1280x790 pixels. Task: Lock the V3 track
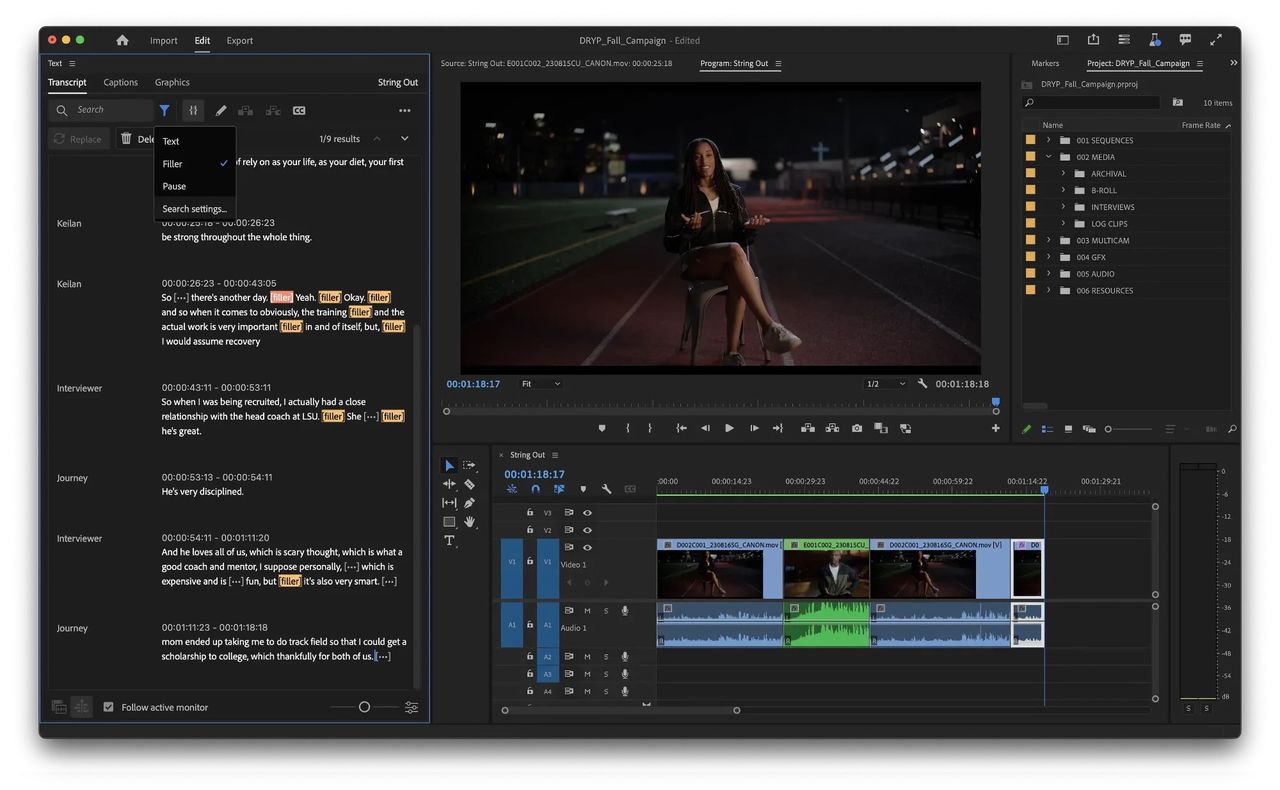(529, 512)
